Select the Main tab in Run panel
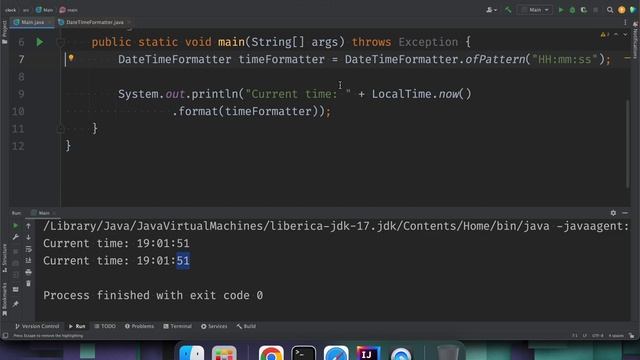 (x=43, y=213)
